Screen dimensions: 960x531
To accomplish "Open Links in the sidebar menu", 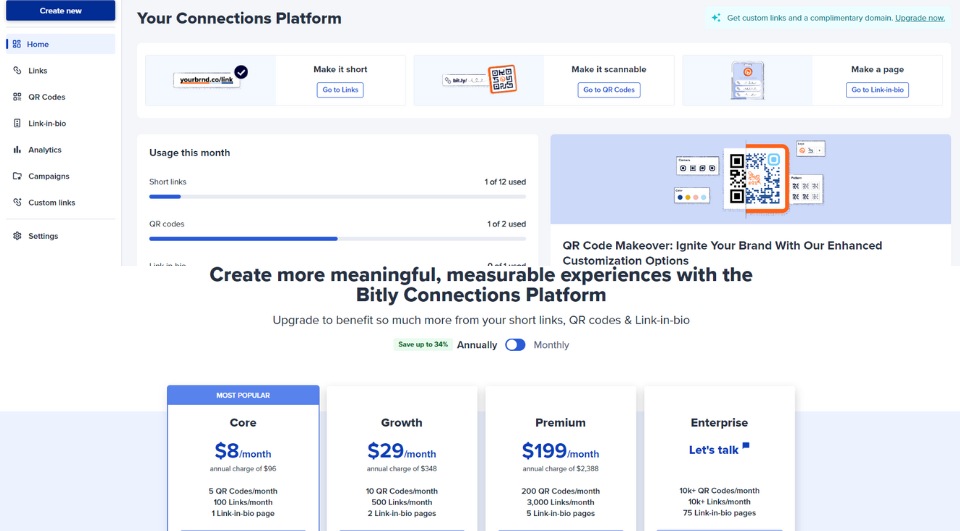I will [x=61, y=70].
